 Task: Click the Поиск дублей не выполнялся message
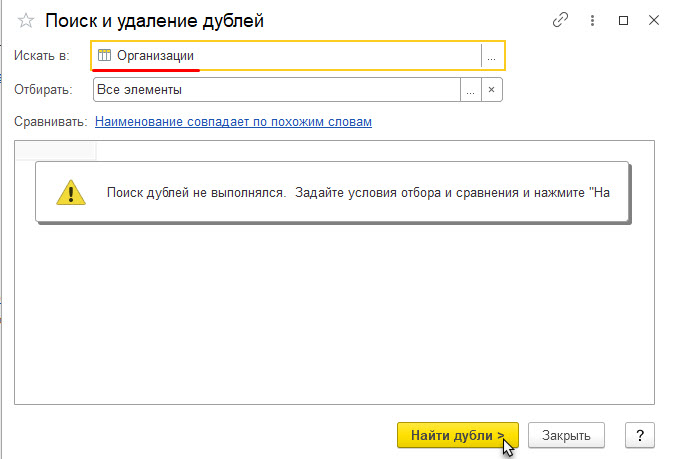(x=356, y=192)
